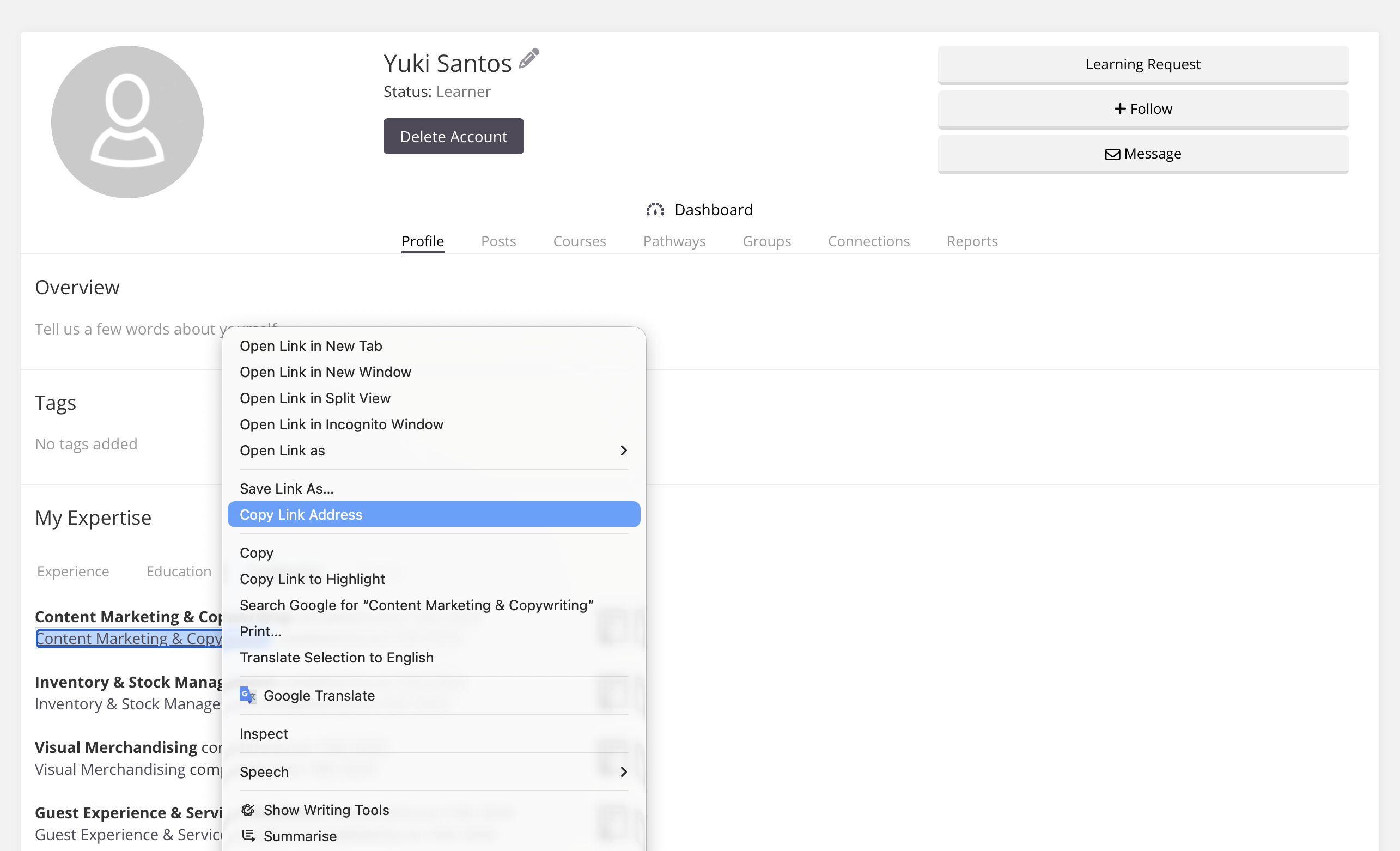
Task: Open the Pathways tab
Action: [x=674, y=241]
